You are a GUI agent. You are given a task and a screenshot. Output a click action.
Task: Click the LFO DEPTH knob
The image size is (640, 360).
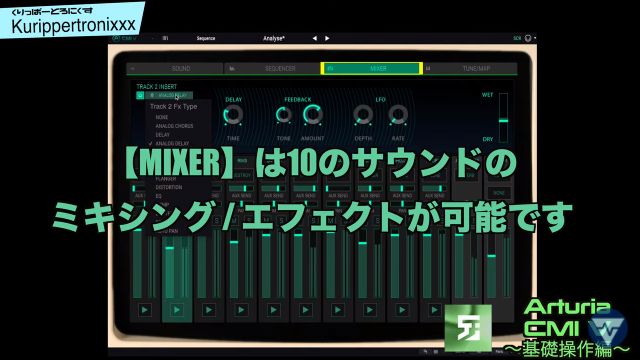[363, 115]
